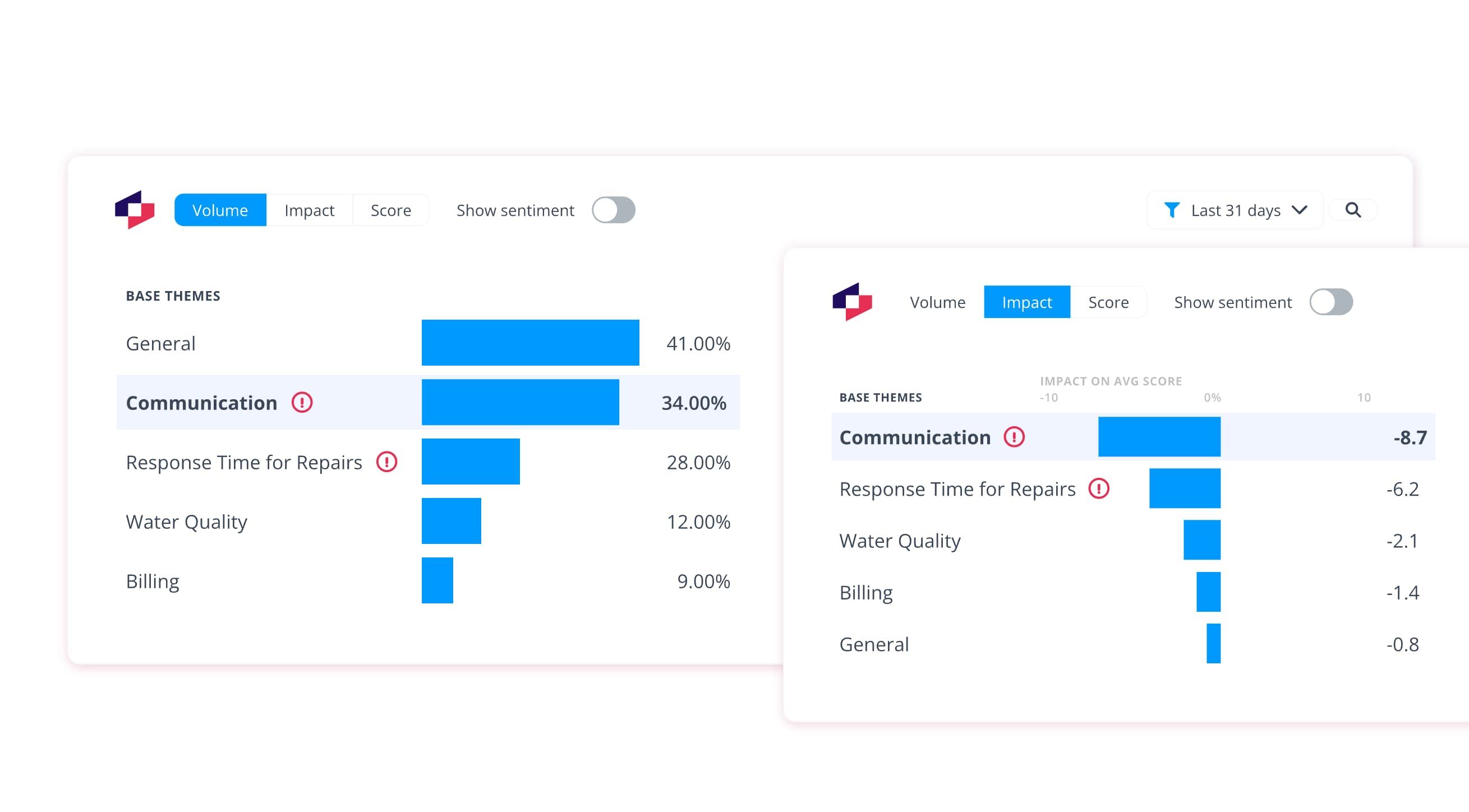
Task: Click the app logo in the left panel header
Action: coord(136,210)
